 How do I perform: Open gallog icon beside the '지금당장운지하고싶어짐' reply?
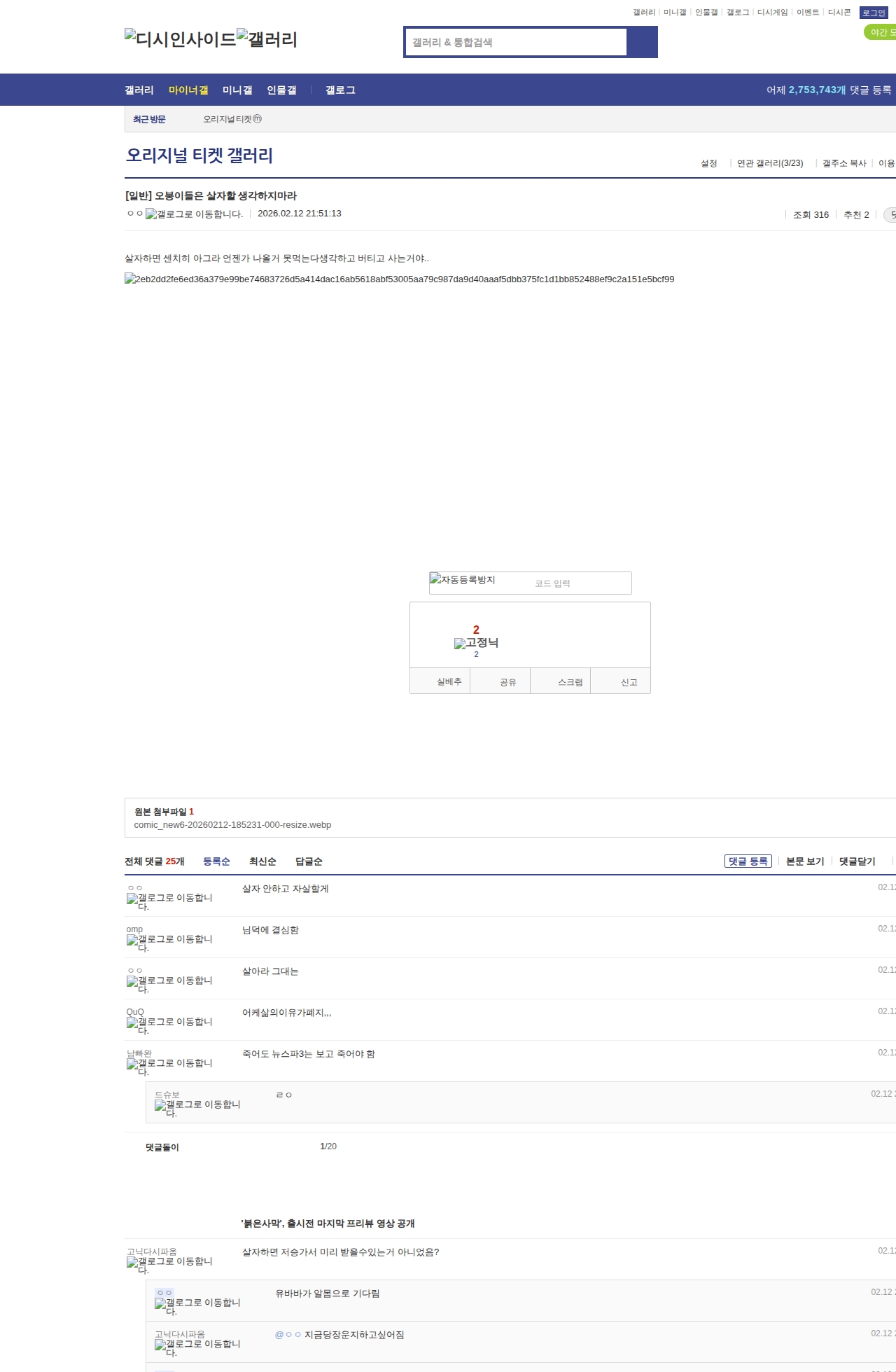pos(197,1347)
